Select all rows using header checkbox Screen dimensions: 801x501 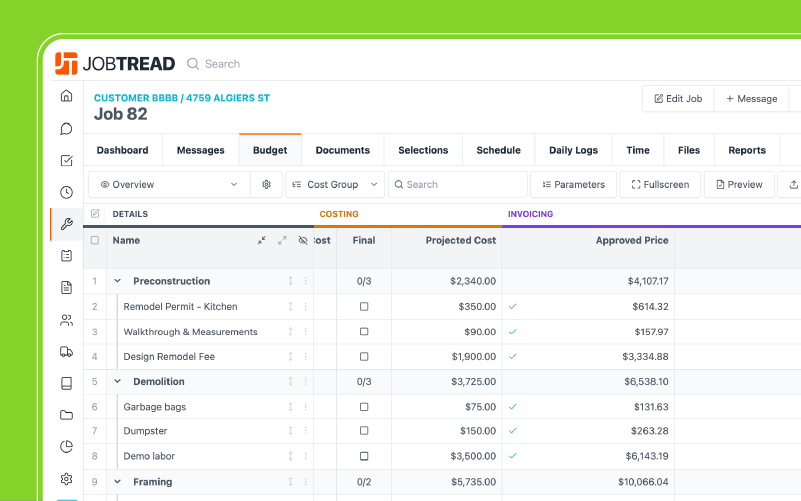[x=95, y=241]
